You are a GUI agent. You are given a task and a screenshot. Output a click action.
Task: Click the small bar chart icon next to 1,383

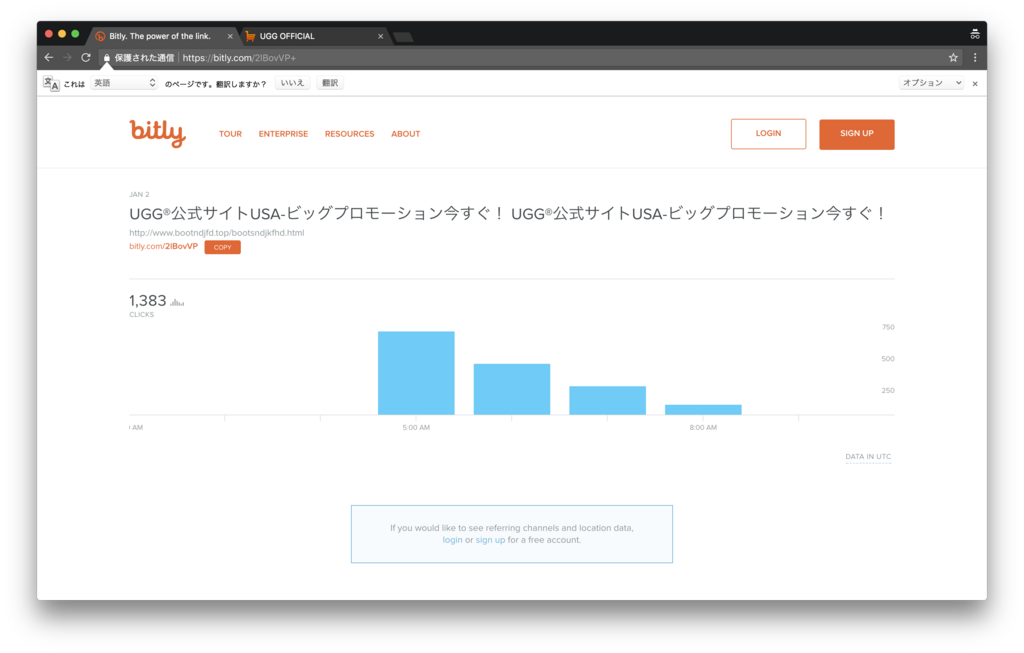[x=177, y=302]
